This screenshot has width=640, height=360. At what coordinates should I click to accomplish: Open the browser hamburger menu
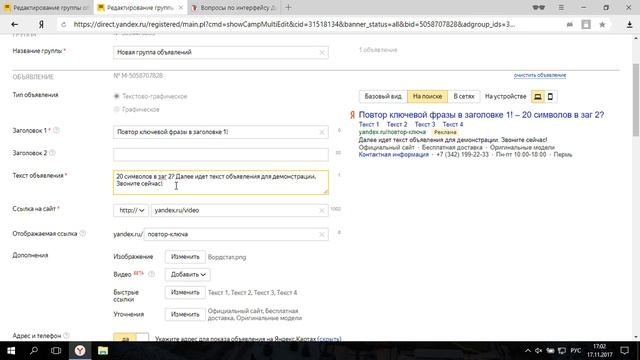tap(561, 7)
